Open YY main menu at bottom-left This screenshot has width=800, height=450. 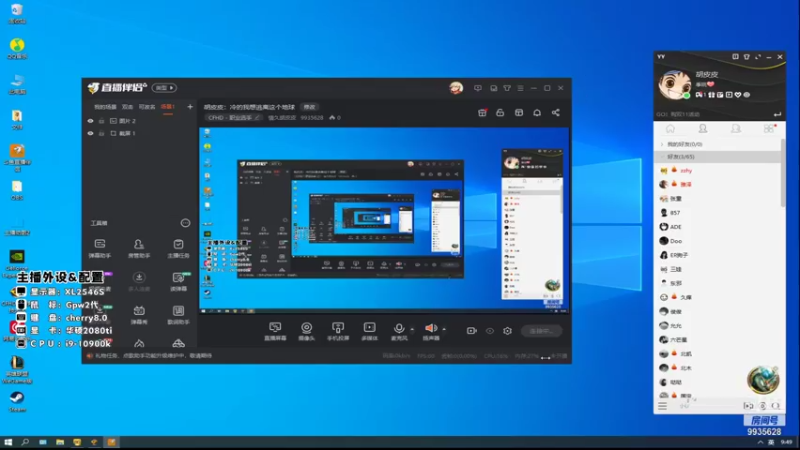tap(662, 406)
